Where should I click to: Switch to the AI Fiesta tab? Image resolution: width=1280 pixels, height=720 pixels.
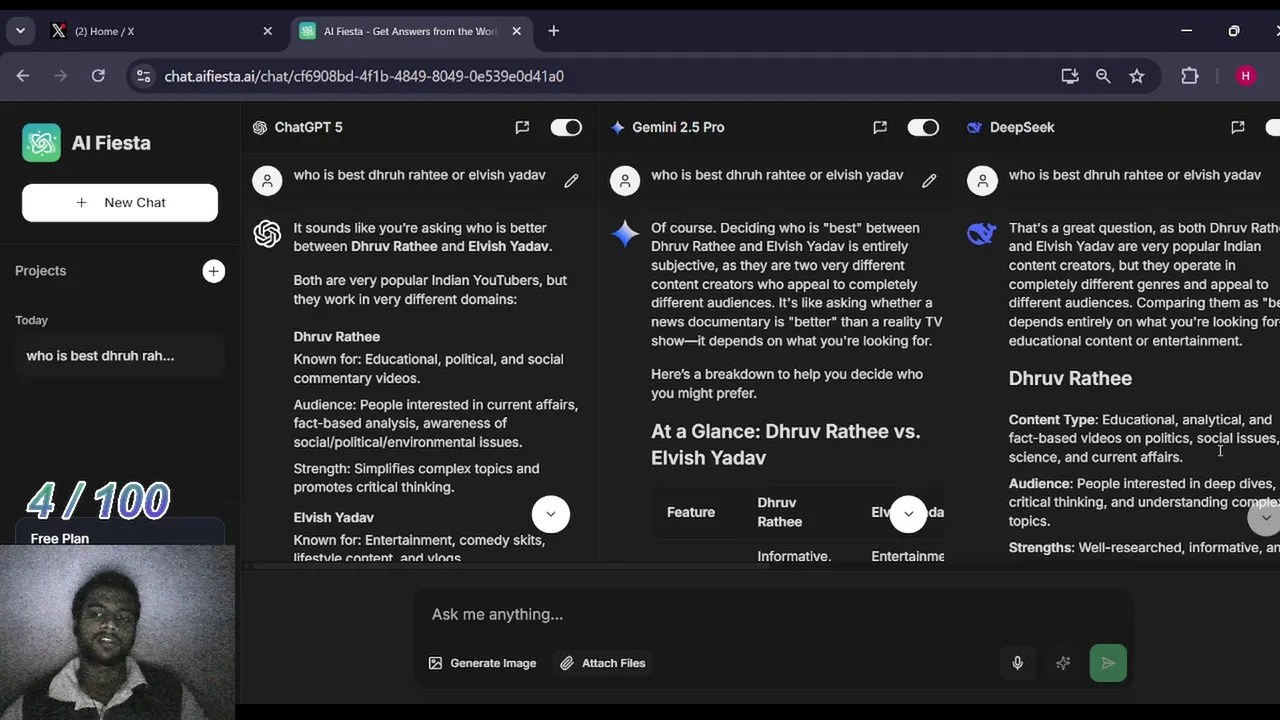pyautogui.click(x=410, y=31)
